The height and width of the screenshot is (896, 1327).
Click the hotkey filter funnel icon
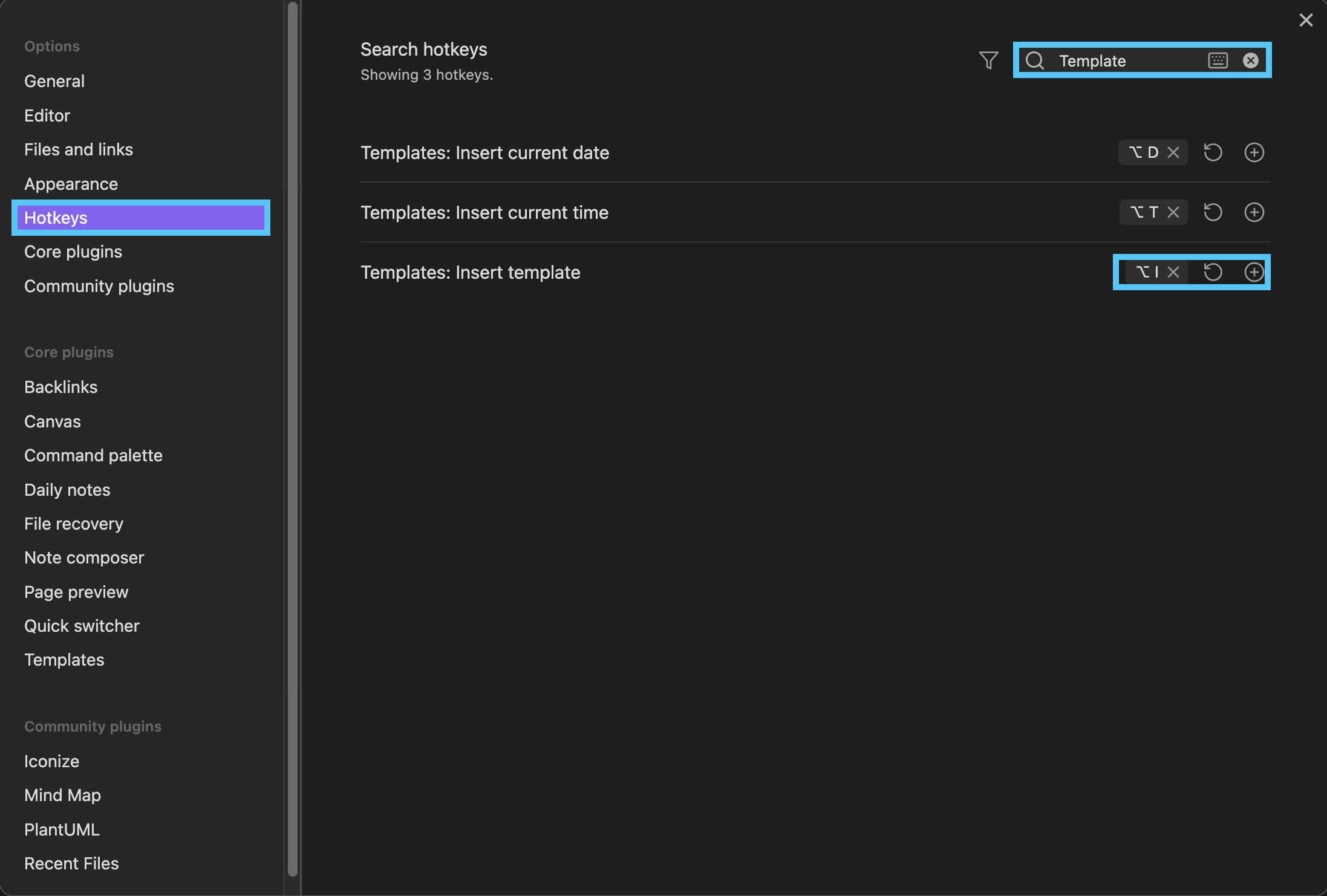(988, 60)
